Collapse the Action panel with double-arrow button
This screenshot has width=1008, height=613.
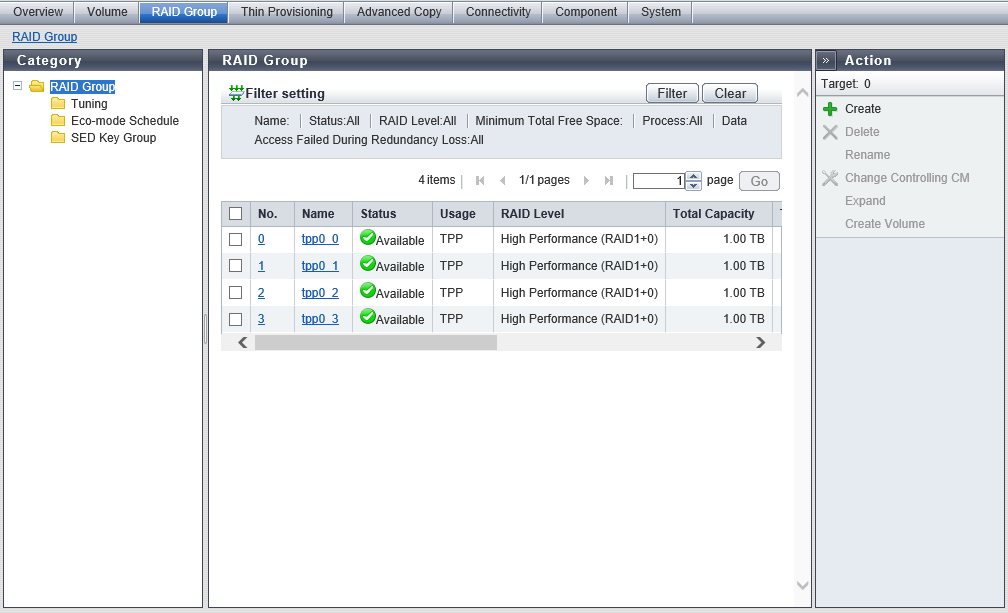[x=827, y=60]
